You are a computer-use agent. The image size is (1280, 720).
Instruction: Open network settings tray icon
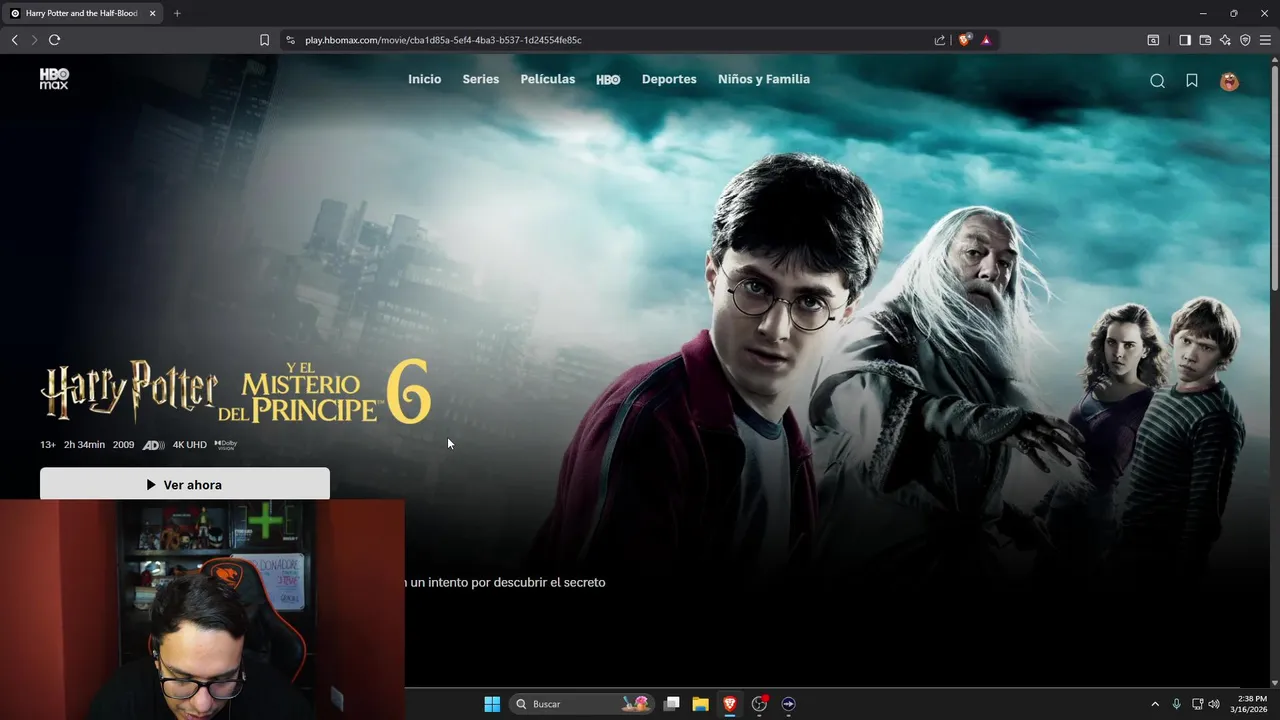click(x=1197, y=704)
